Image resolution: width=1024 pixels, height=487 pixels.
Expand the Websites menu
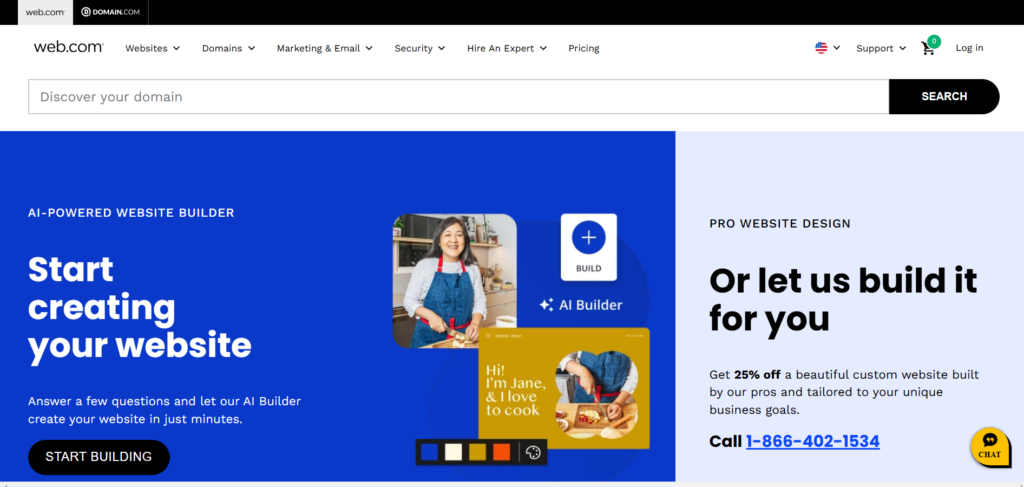coord(153,48)
